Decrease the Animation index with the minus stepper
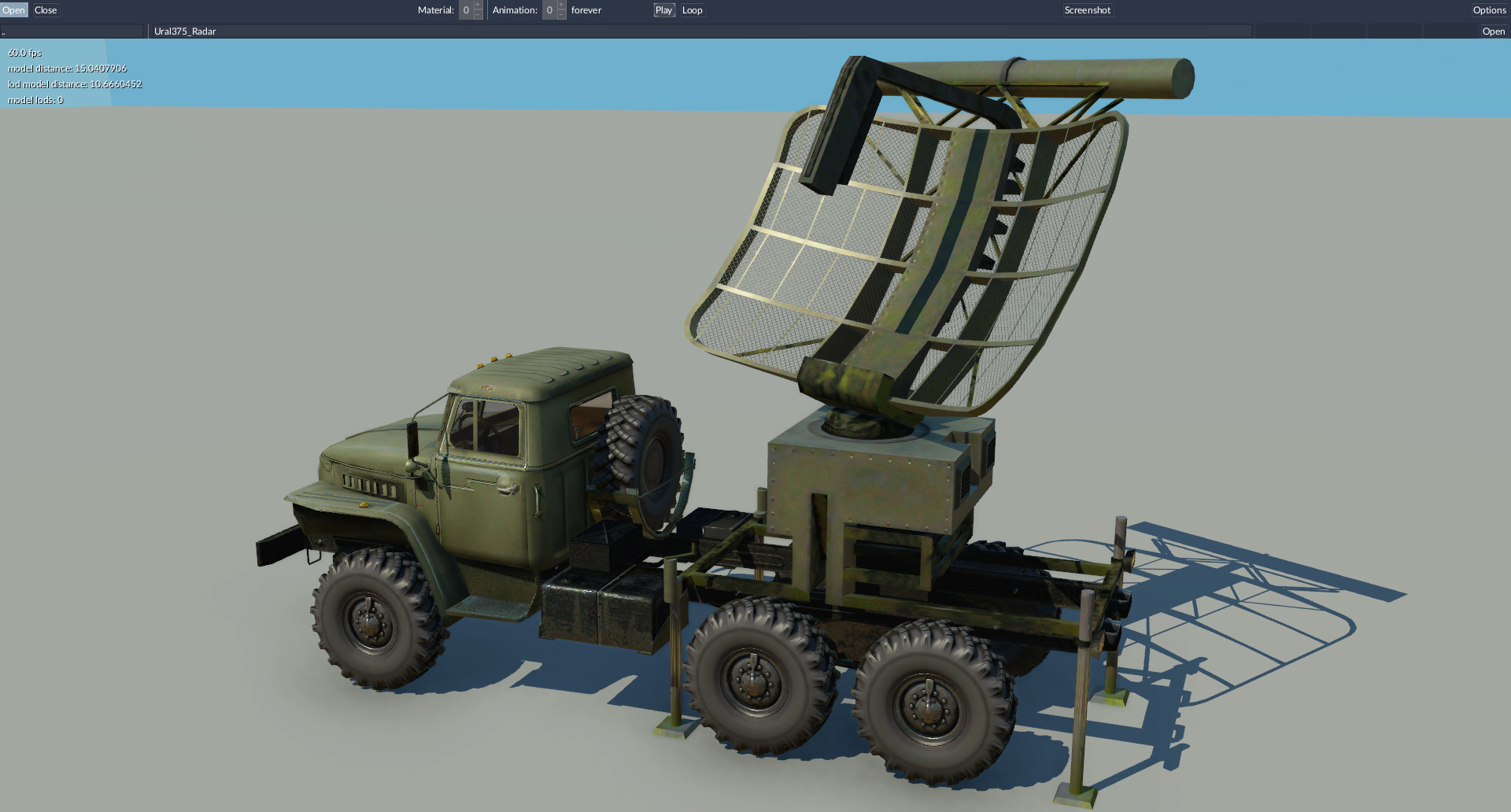The width and height of the screenshot is (1511, 812). 561,15
